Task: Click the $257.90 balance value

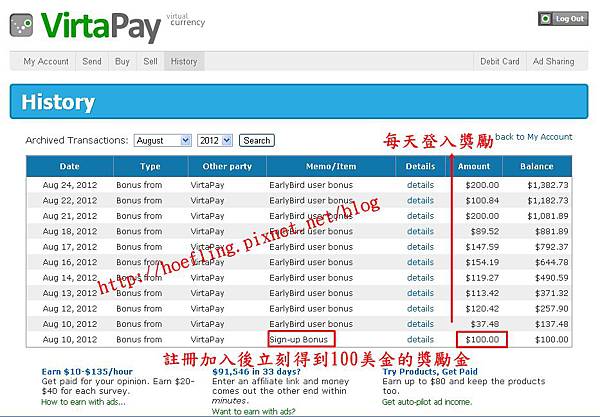Action: click(x=551, y=308)
